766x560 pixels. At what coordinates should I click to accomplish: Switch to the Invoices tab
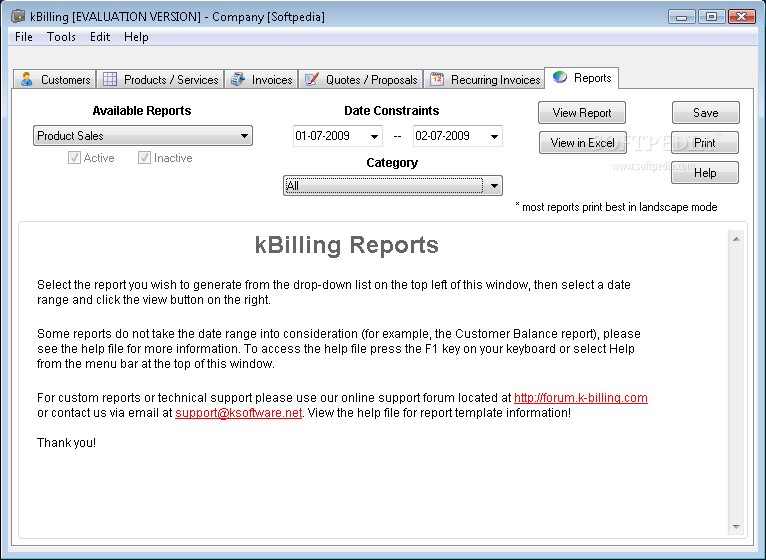261,79
